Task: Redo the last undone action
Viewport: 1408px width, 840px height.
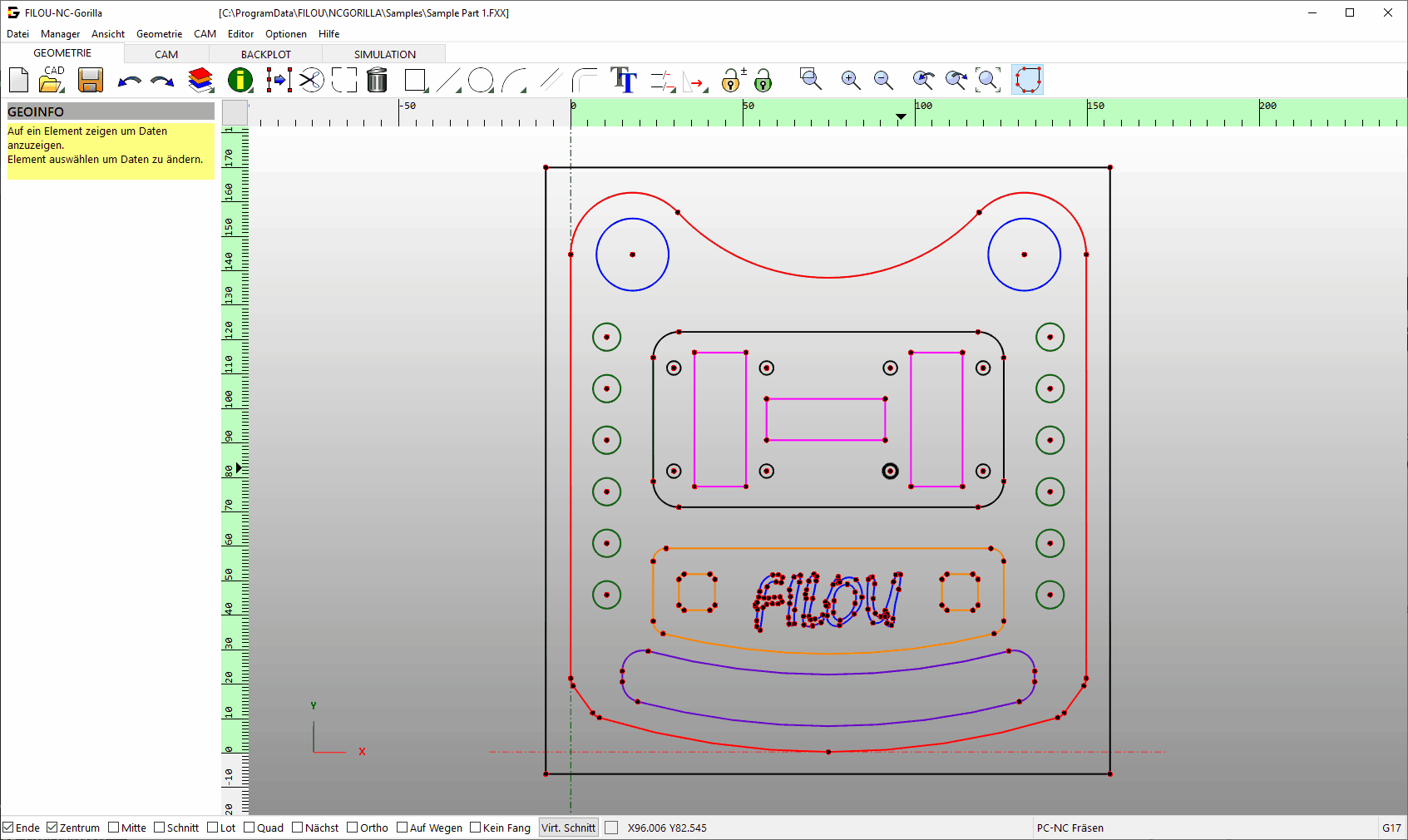Action: (162, 82)
